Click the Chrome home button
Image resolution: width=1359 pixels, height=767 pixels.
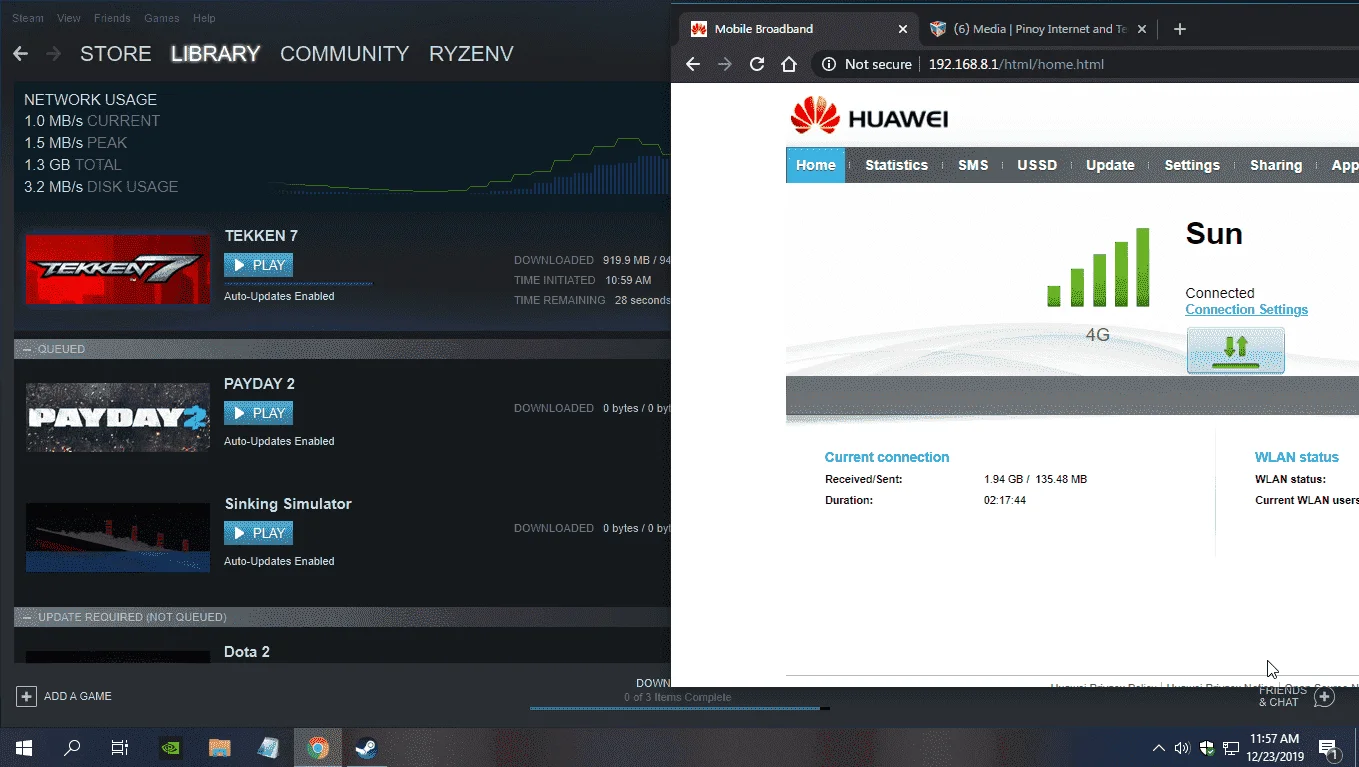click(x=789, y=64)
